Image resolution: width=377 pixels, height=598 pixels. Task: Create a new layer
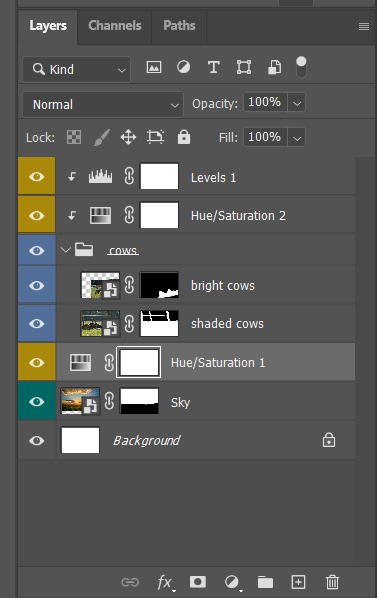click(x=298, y=582)
